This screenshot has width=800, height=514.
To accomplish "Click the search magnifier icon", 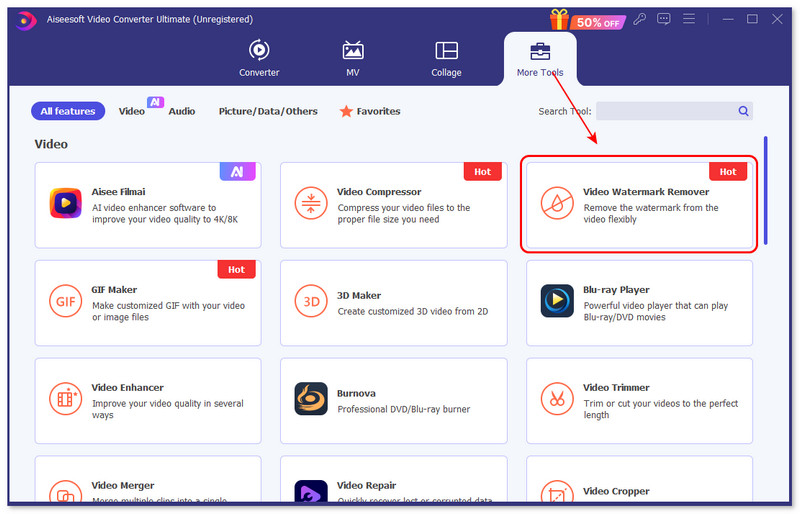I will pyautogui.click(x=743, y=111).
